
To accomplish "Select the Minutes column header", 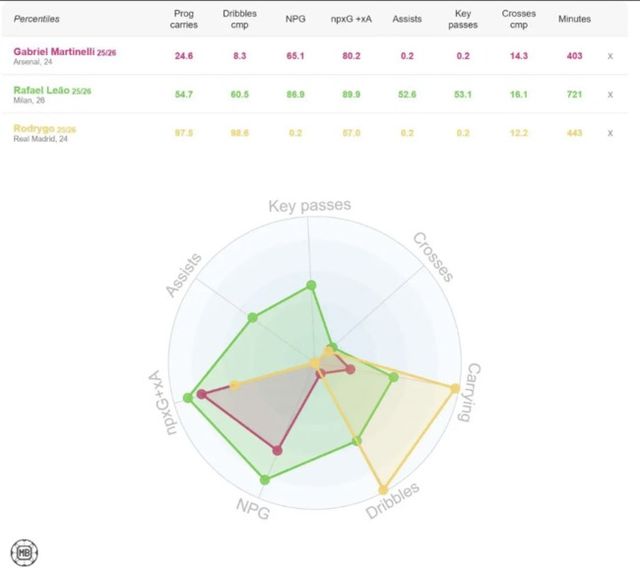I will [x=574, y=19].
